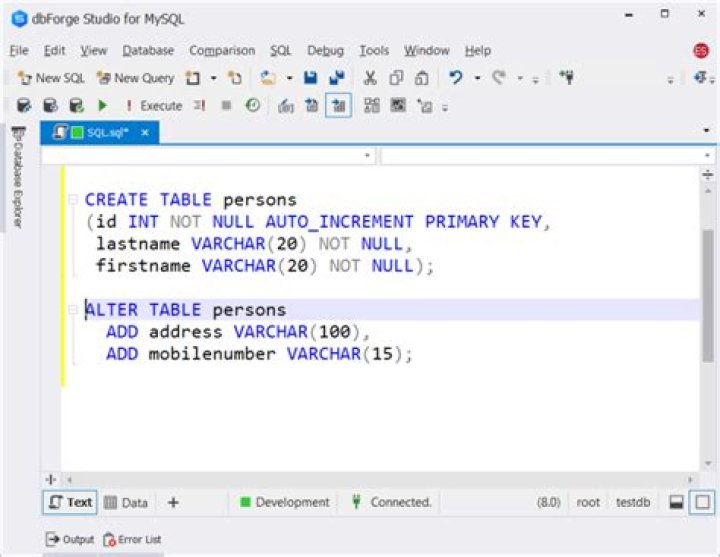Open the Error List panel
This screenshot has height=557, width=720.
pos(132,540)
